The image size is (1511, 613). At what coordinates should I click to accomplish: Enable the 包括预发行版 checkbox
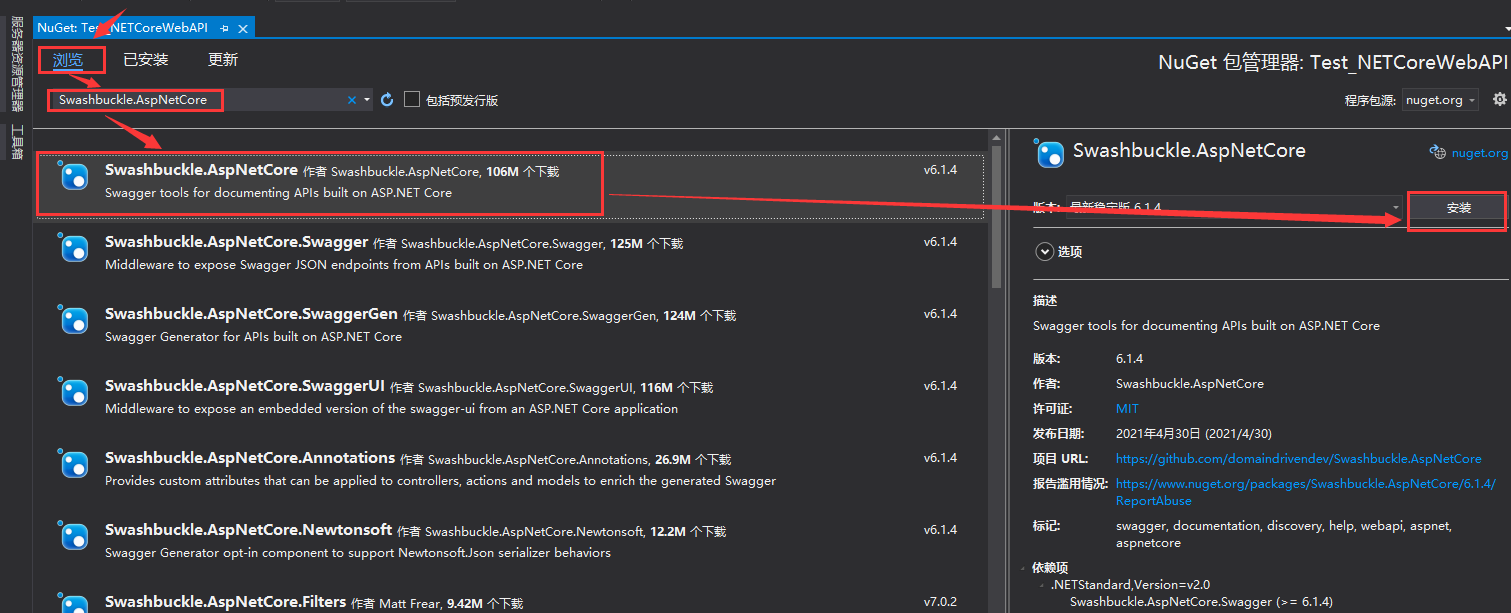pos(413,99)
